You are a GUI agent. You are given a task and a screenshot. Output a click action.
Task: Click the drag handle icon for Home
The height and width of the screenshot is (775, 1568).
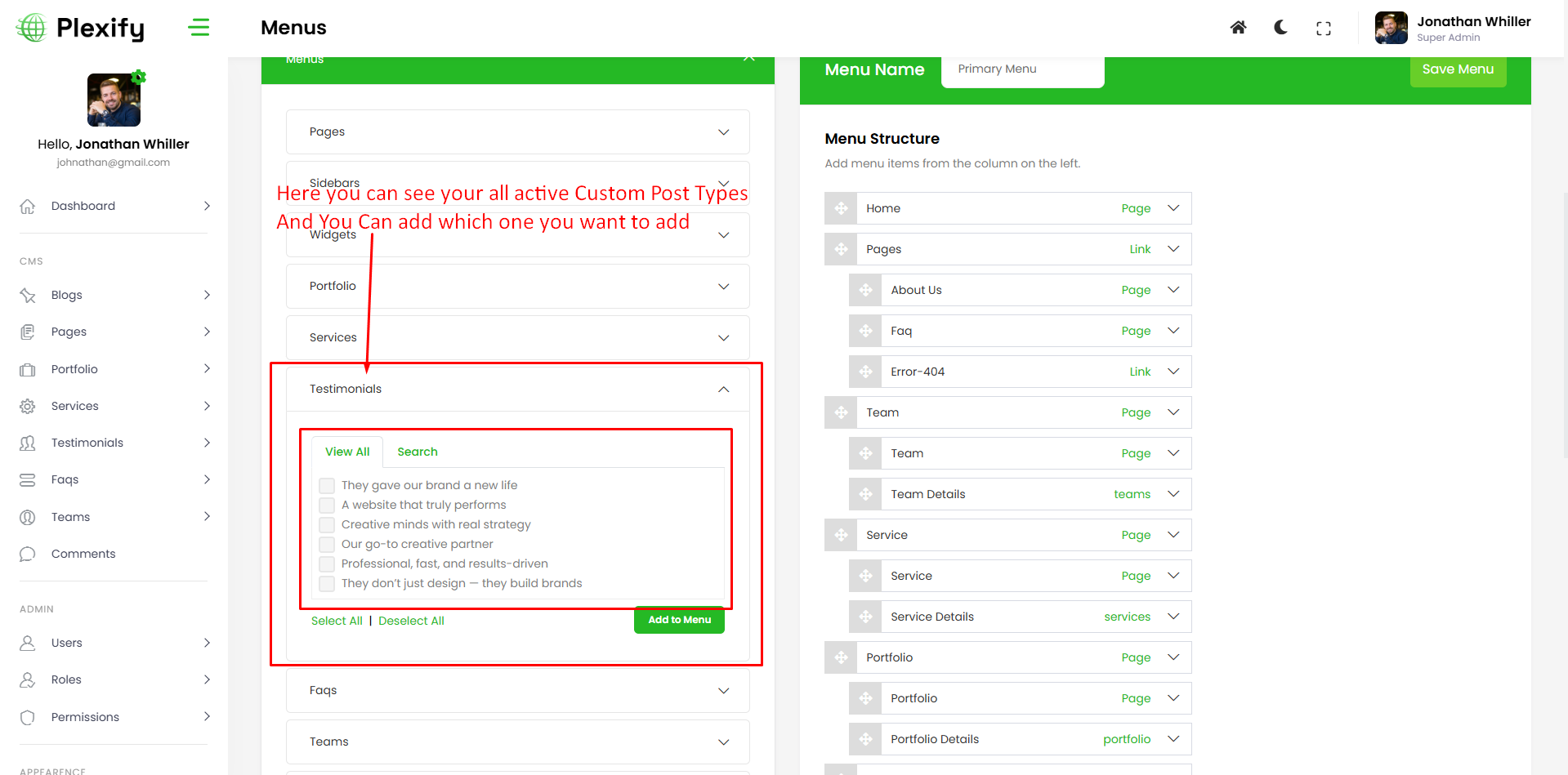pos(841,208)
